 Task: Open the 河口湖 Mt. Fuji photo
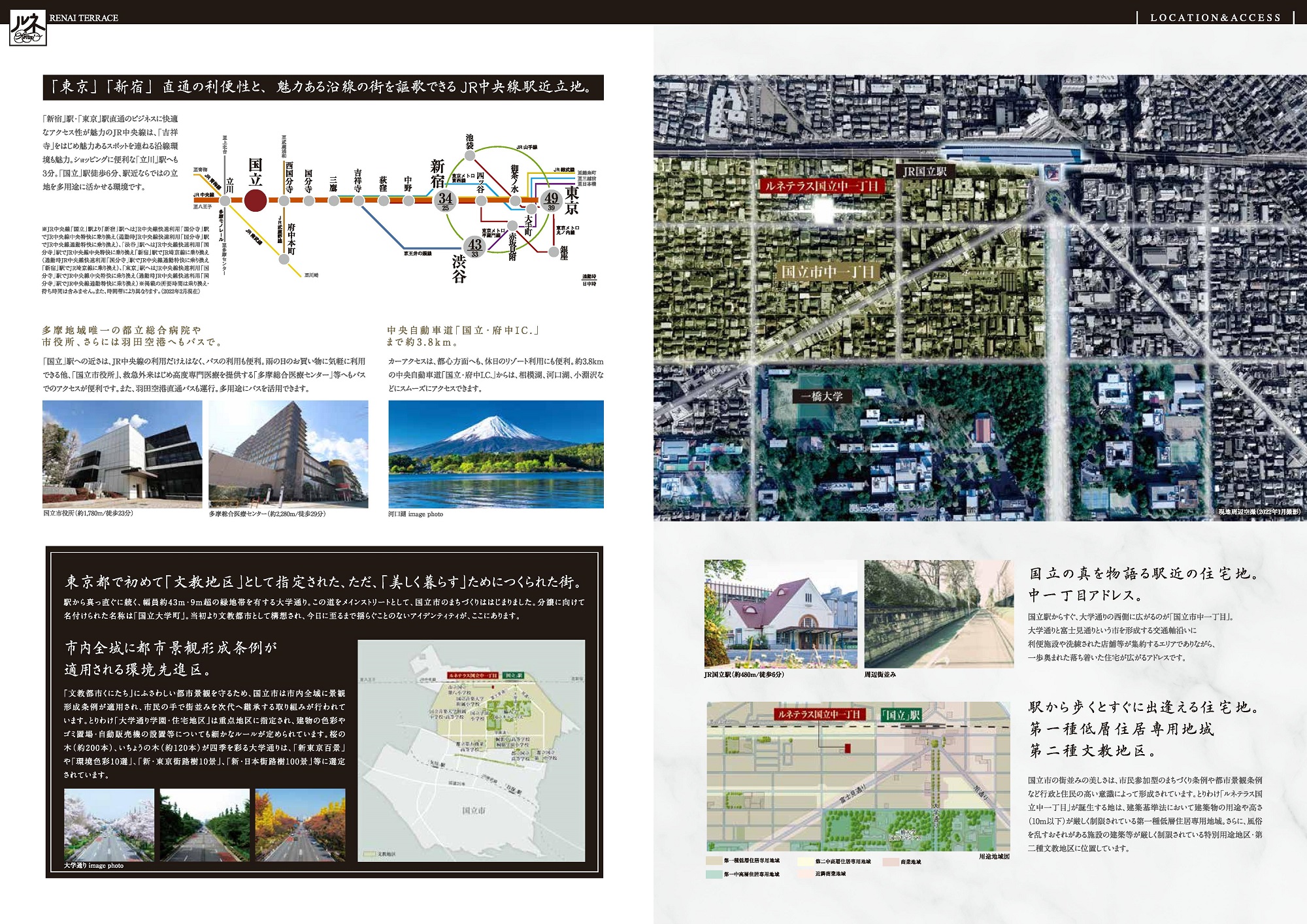(x=496, y=454)
